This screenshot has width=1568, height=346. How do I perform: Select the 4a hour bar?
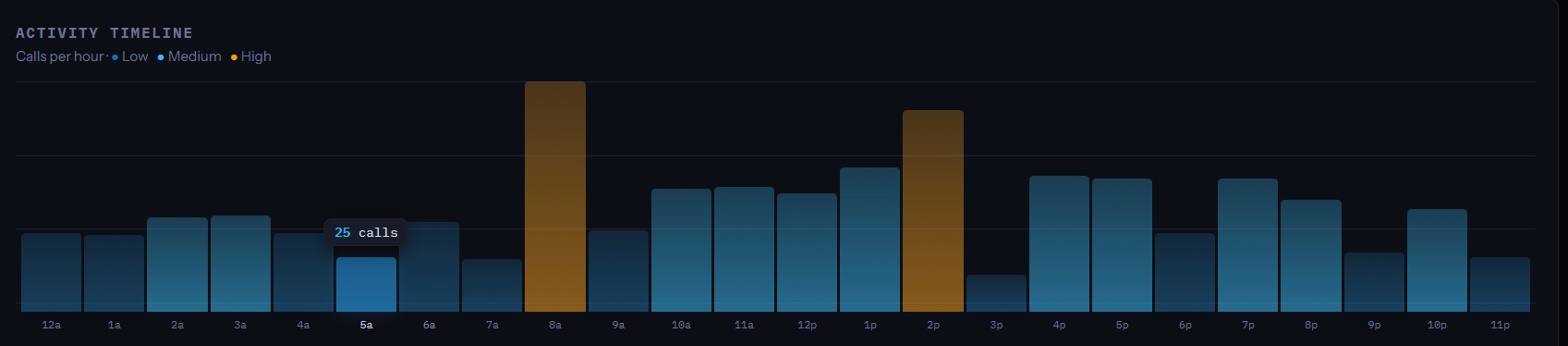click(303, 272)
